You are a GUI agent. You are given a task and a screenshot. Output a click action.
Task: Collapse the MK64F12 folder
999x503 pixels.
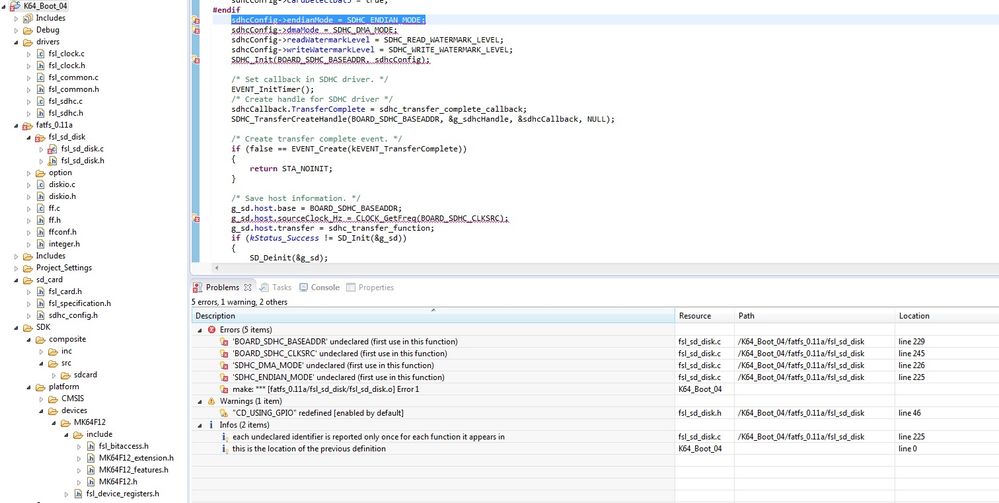54,423
